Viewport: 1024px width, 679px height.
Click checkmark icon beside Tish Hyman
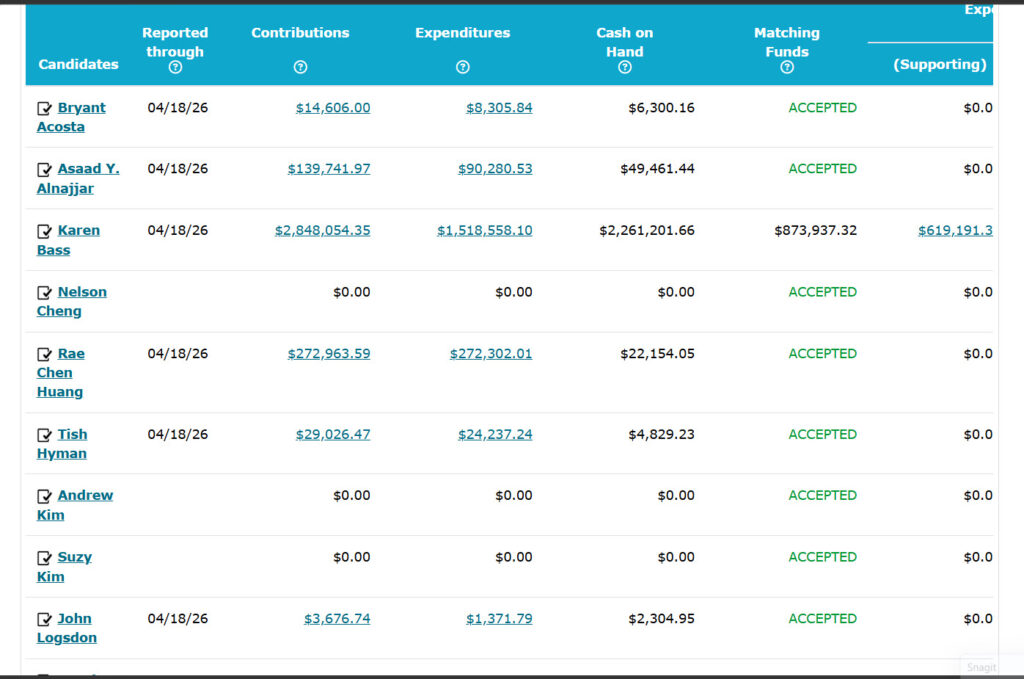44,435
